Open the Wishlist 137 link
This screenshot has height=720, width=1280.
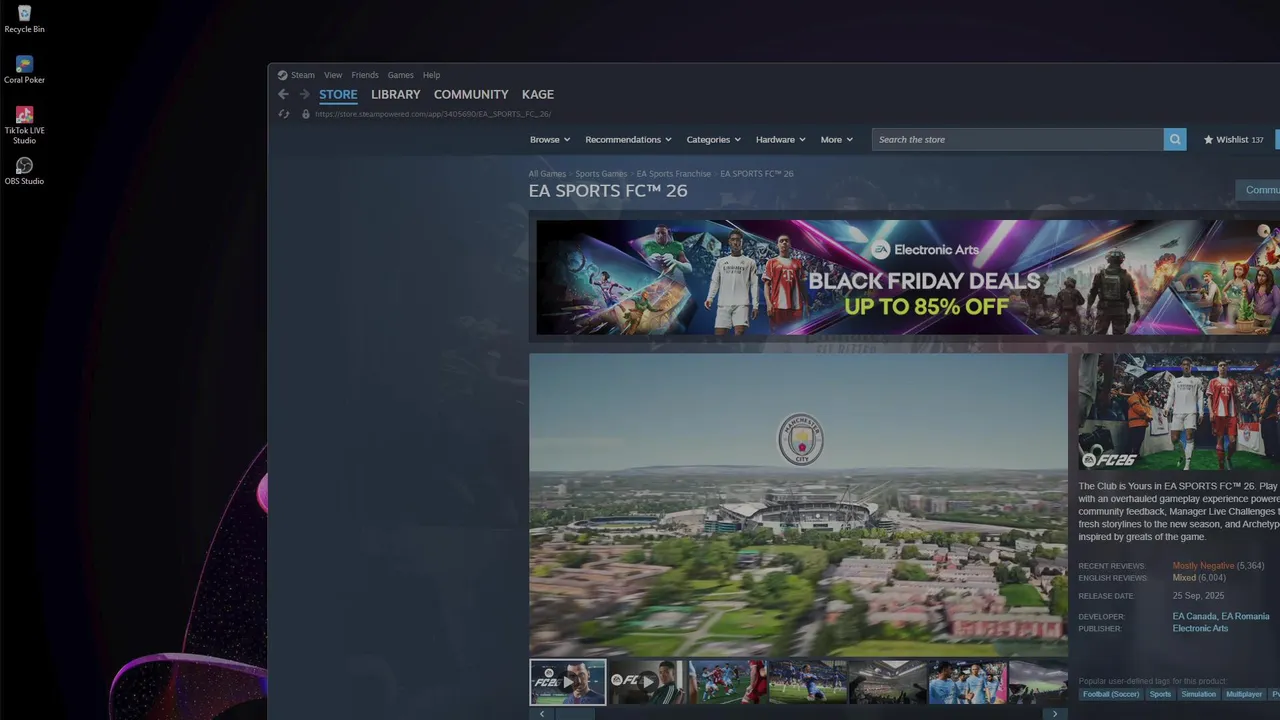click(1234, 140)
